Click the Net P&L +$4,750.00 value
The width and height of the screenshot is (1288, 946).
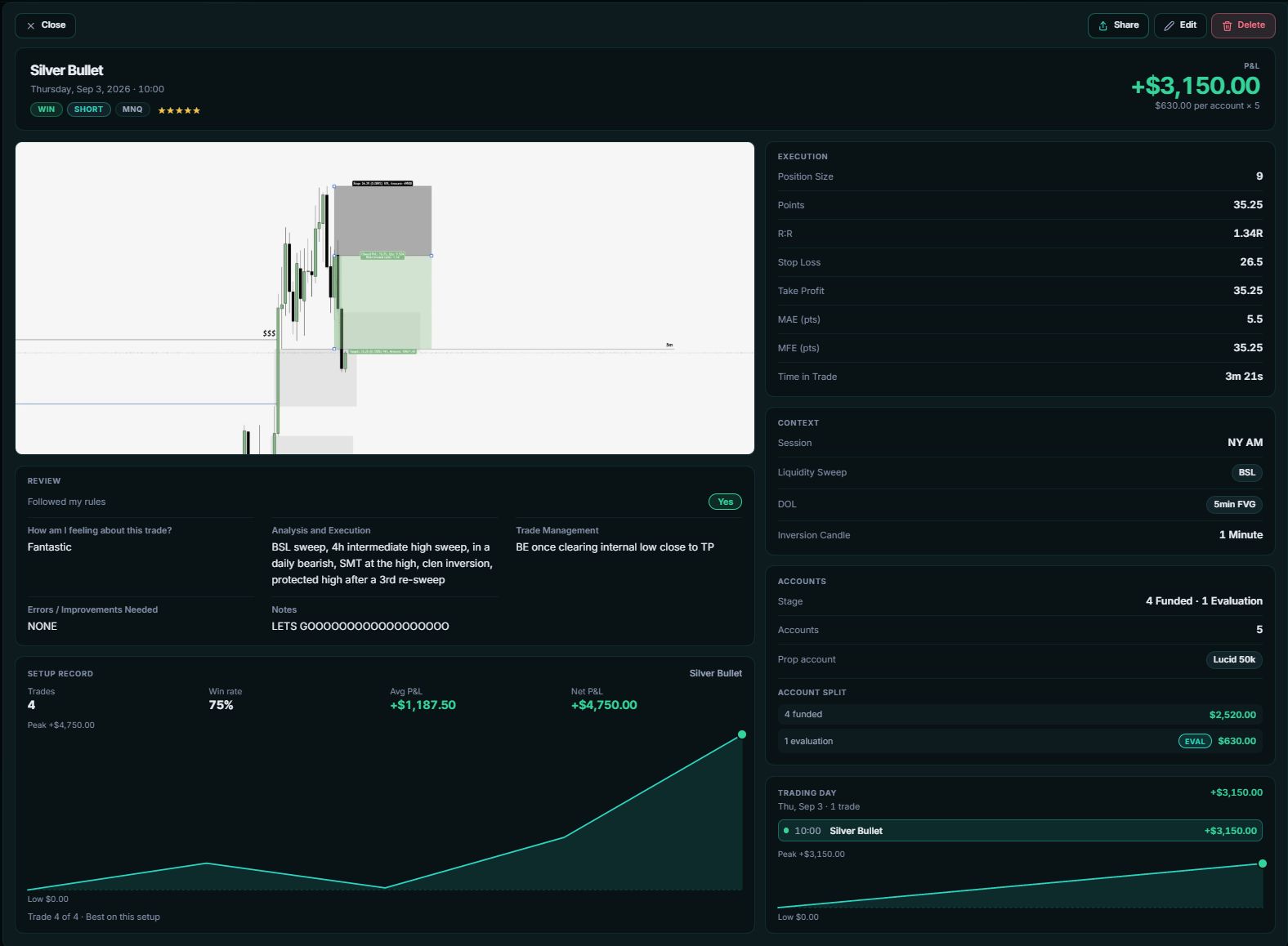[x=604, y=705]
